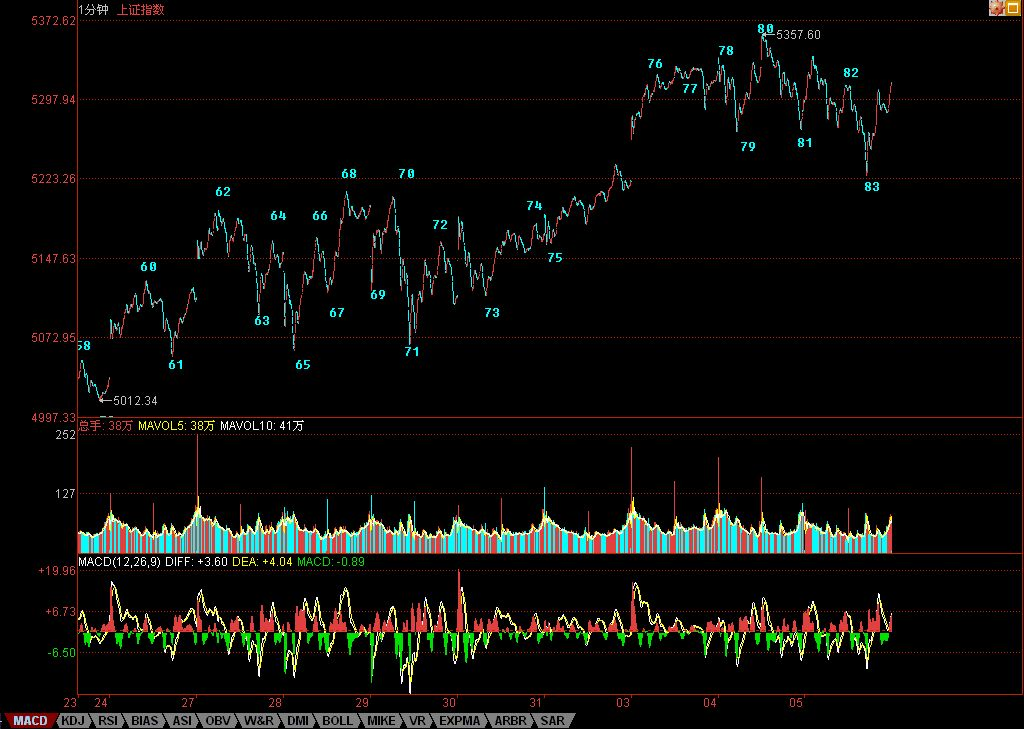The width and height of the screenshot is (1024, 729).
Task: Show the EXPMA indicator tab
Action: click(x=459, y=720)
